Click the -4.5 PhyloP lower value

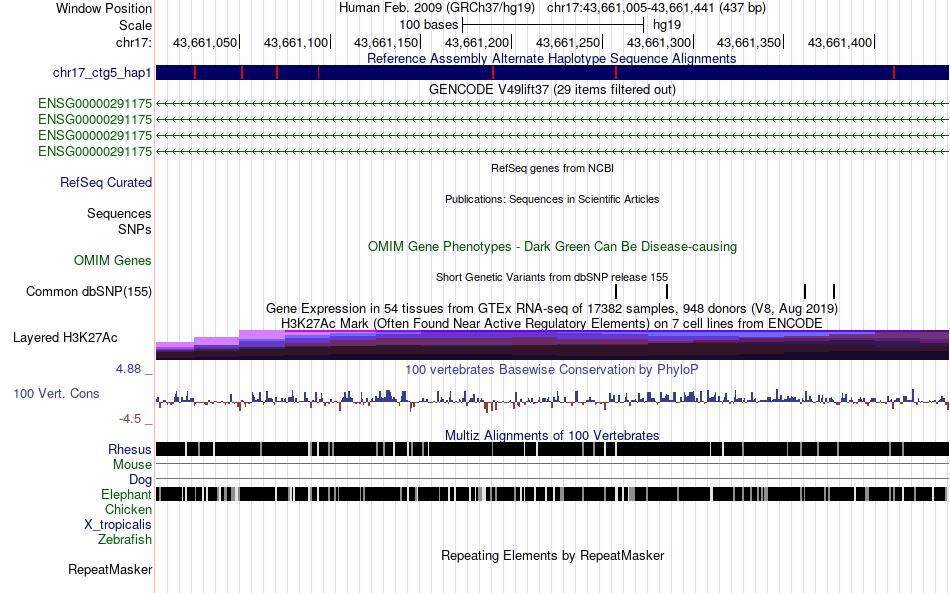tap(130, 419)
